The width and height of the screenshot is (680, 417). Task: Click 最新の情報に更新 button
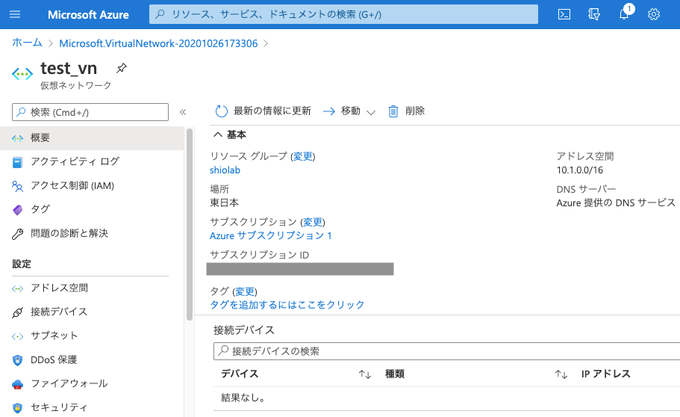(263, 111)
